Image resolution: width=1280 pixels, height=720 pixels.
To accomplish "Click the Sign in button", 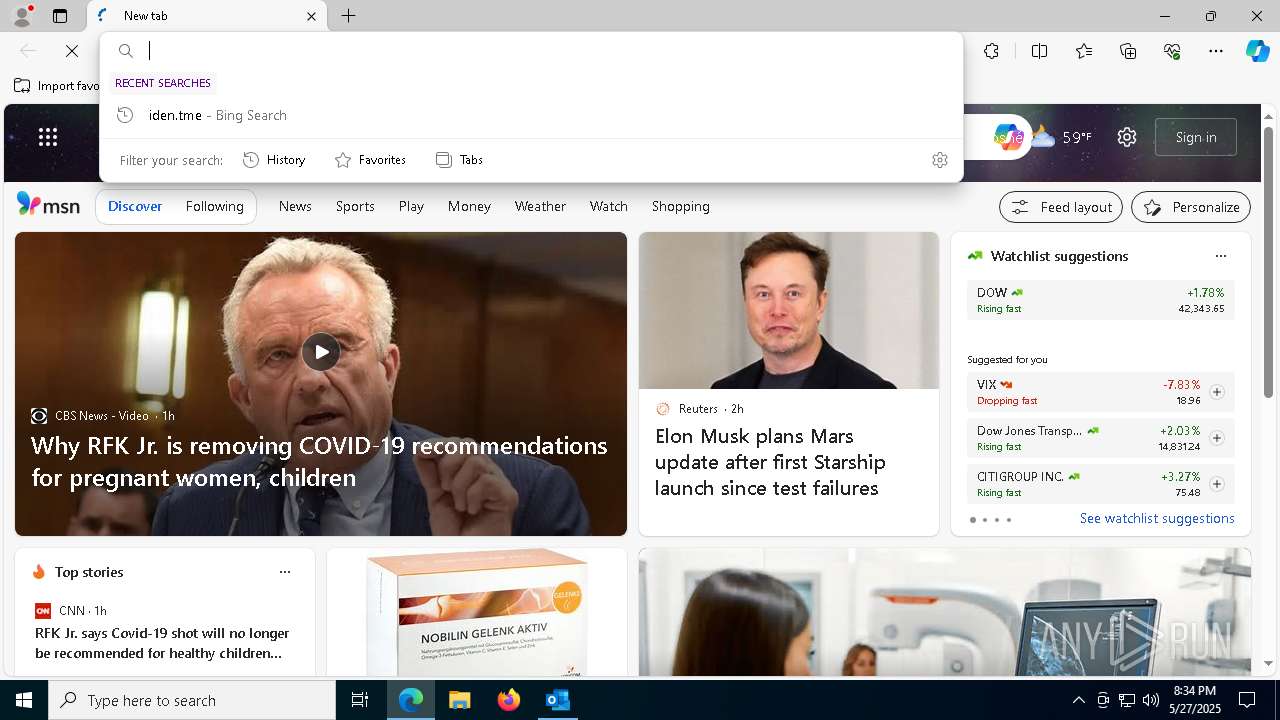I will point(1196,137).
